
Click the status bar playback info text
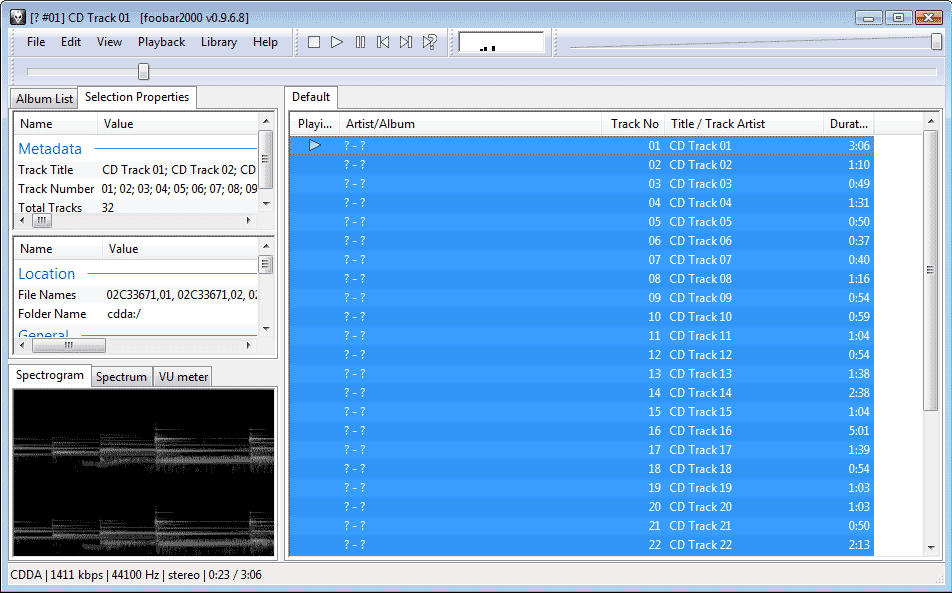coord(136,575)
